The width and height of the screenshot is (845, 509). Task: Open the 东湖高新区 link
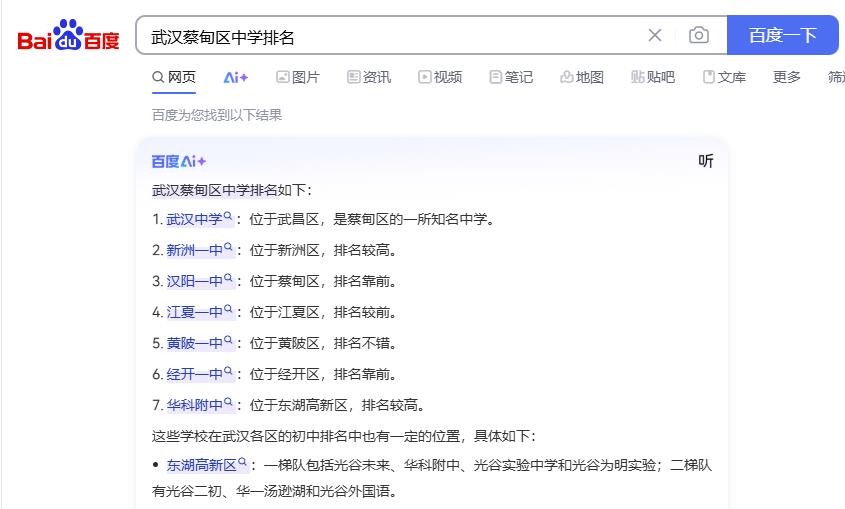(202, 465)
